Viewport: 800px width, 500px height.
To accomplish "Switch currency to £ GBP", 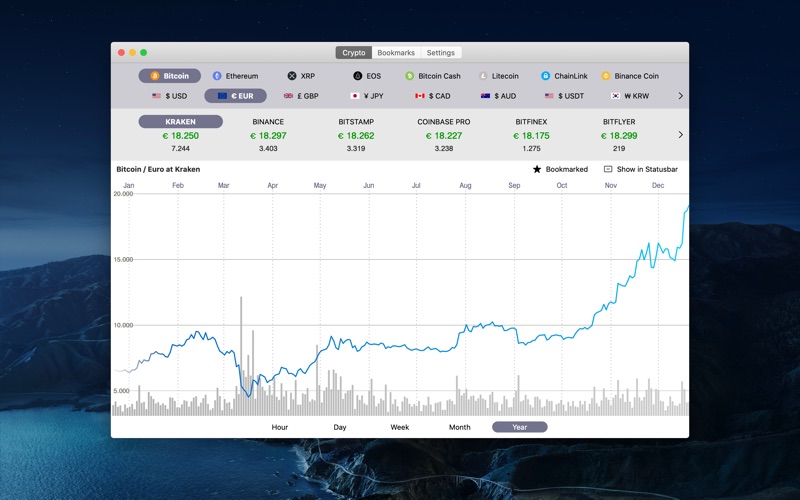I will click(x=308, y=96).
